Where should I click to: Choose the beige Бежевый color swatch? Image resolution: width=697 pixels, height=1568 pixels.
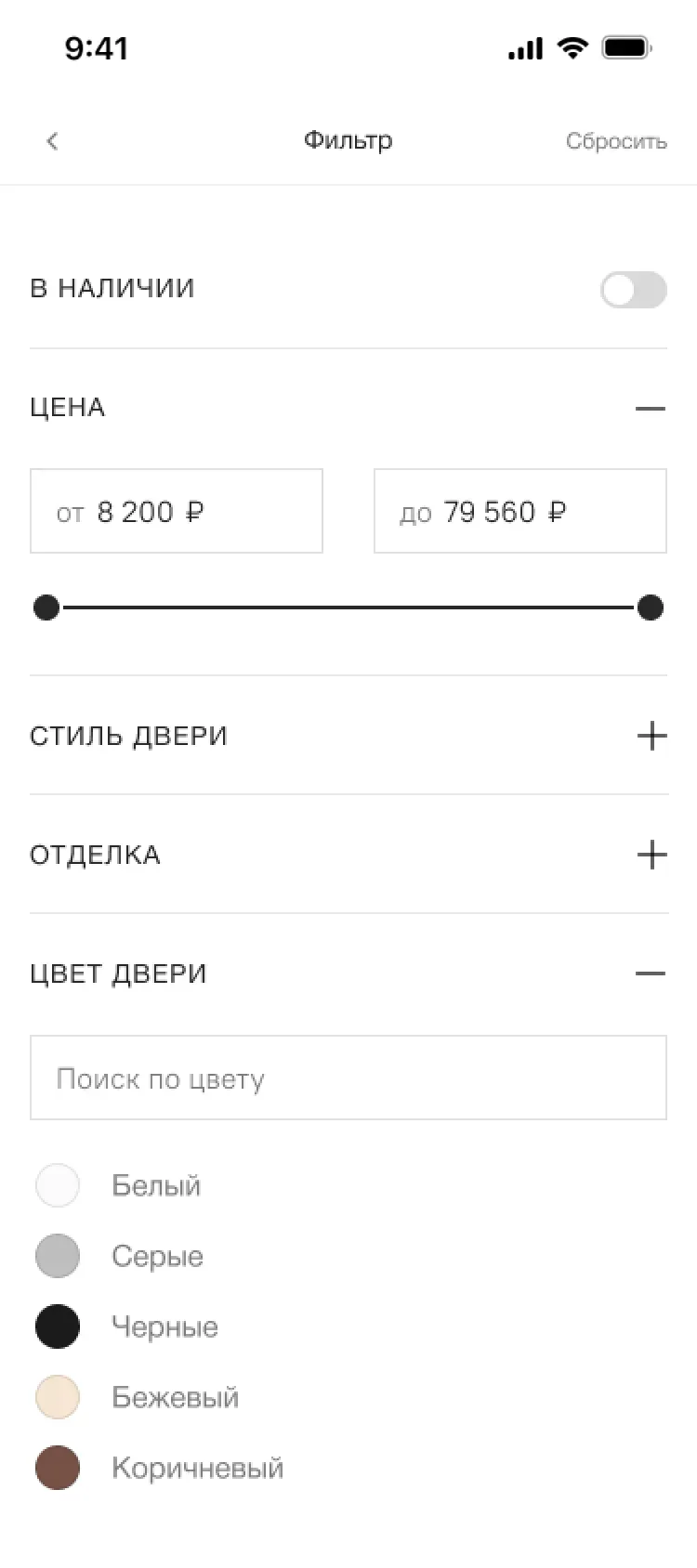(58, 1397)
